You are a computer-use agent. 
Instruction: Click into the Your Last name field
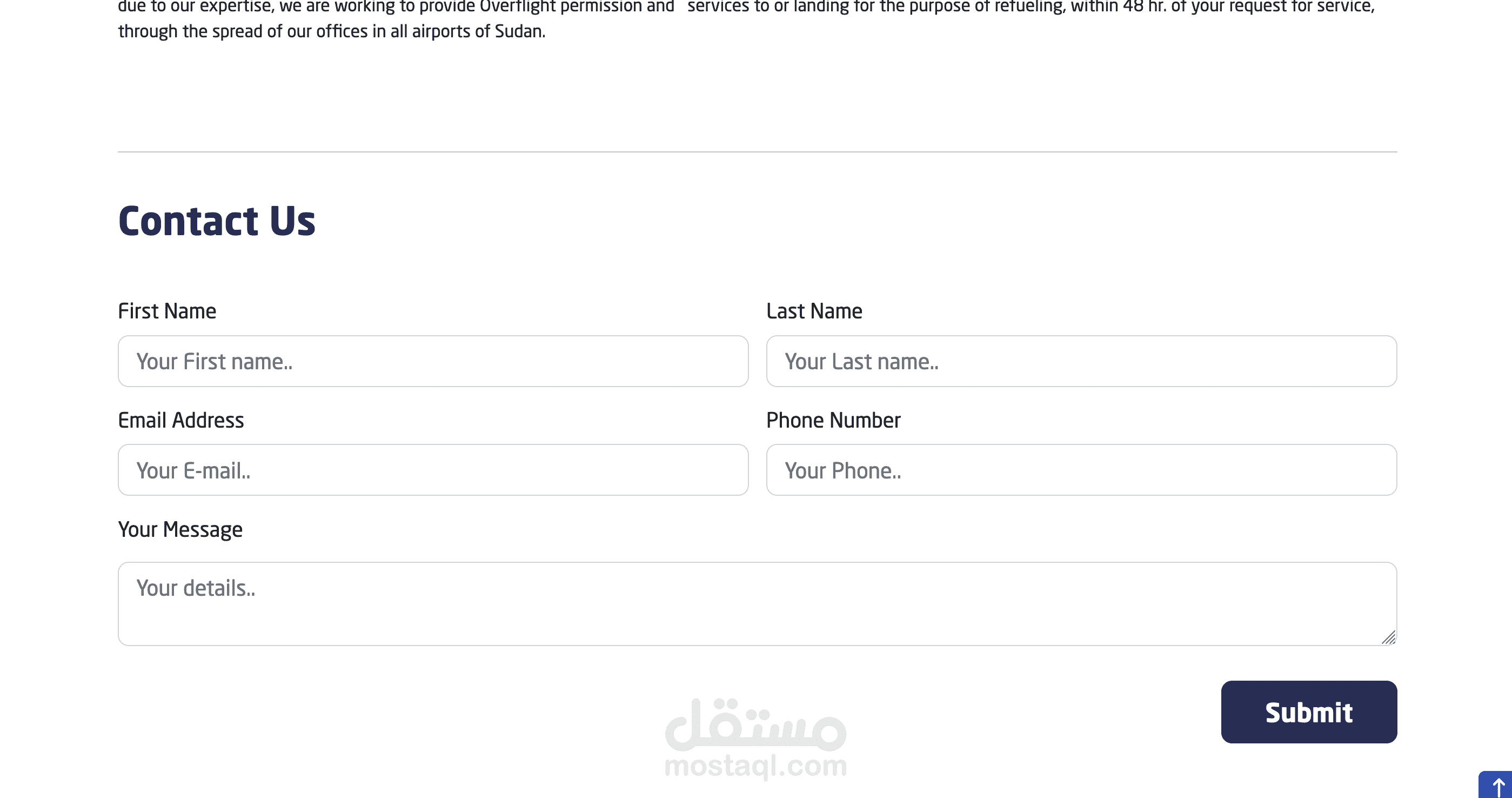(1081, 361)
